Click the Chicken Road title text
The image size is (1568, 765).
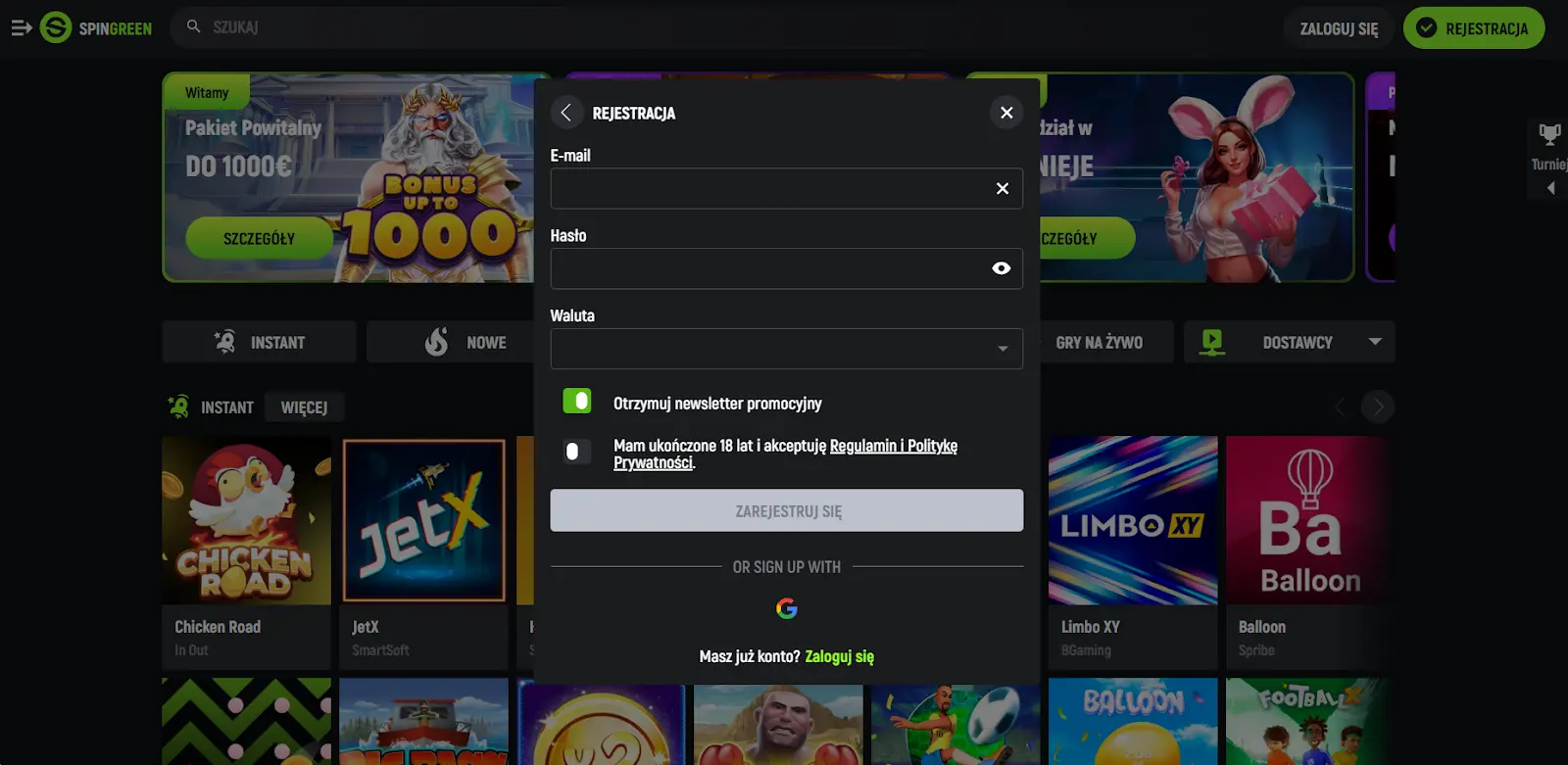pyautogui.click(x=218, y=627)
